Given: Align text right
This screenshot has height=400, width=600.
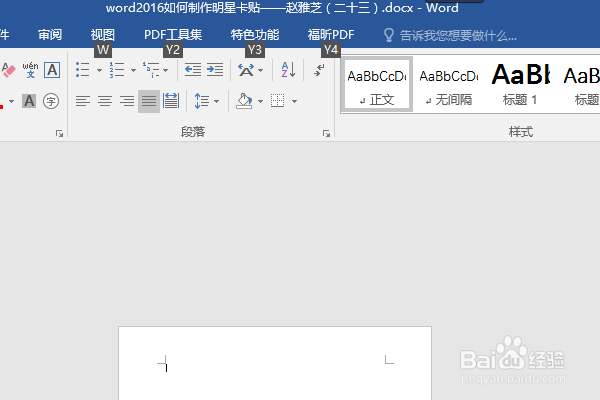Looking at the screenshot, I should (127, 101).
